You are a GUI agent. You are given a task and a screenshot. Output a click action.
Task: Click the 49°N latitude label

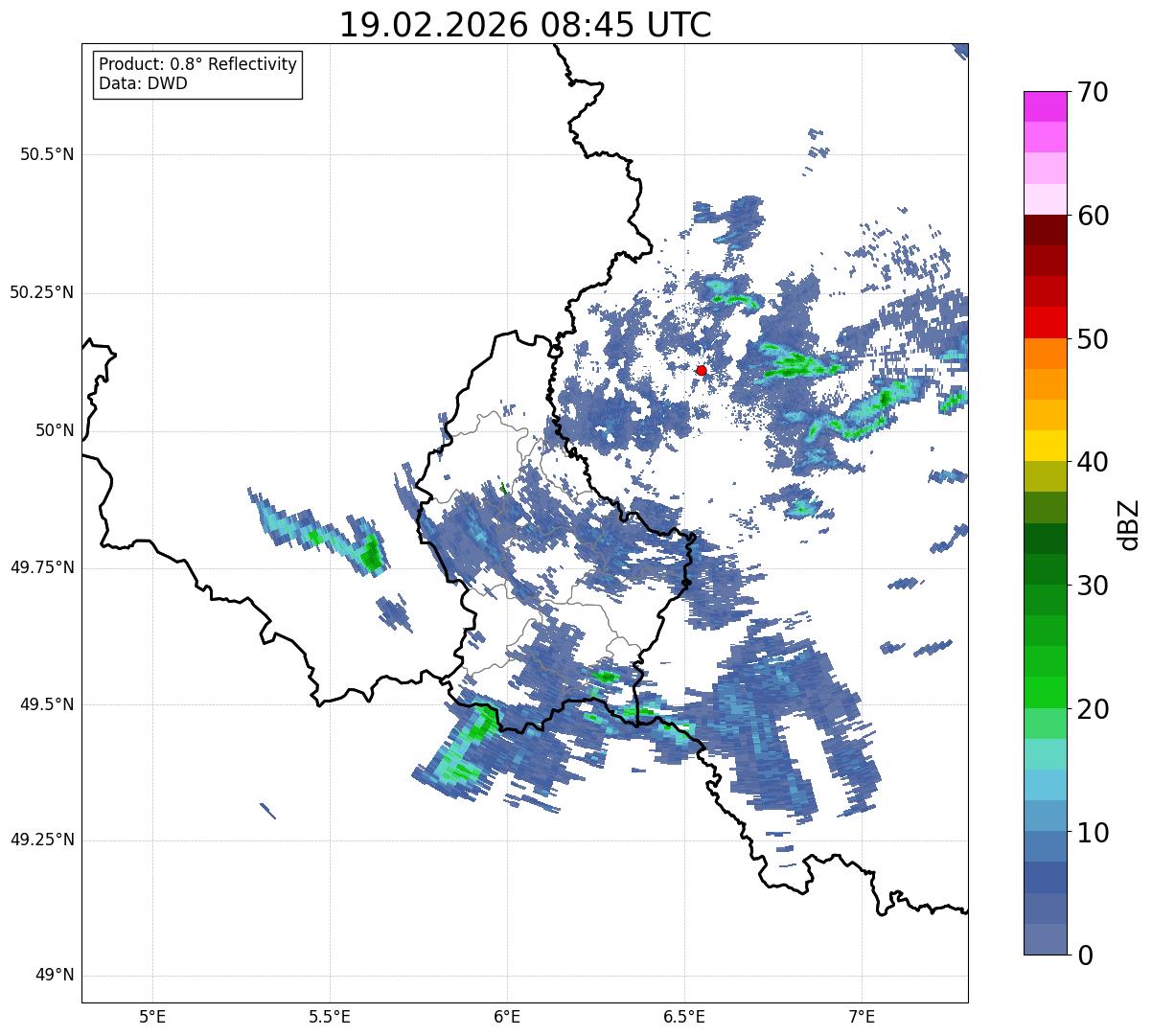56,976
